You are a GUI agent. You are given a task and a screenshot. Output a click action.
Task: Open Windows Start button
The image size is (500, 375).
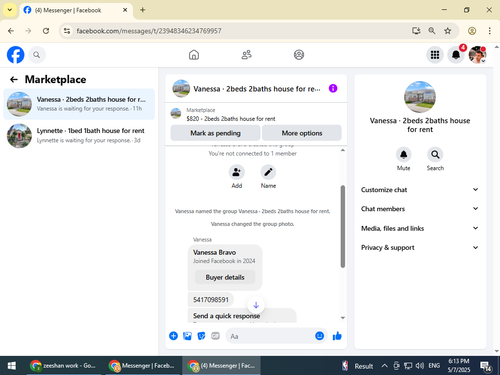pyautogui.click(x=12, y=366)
